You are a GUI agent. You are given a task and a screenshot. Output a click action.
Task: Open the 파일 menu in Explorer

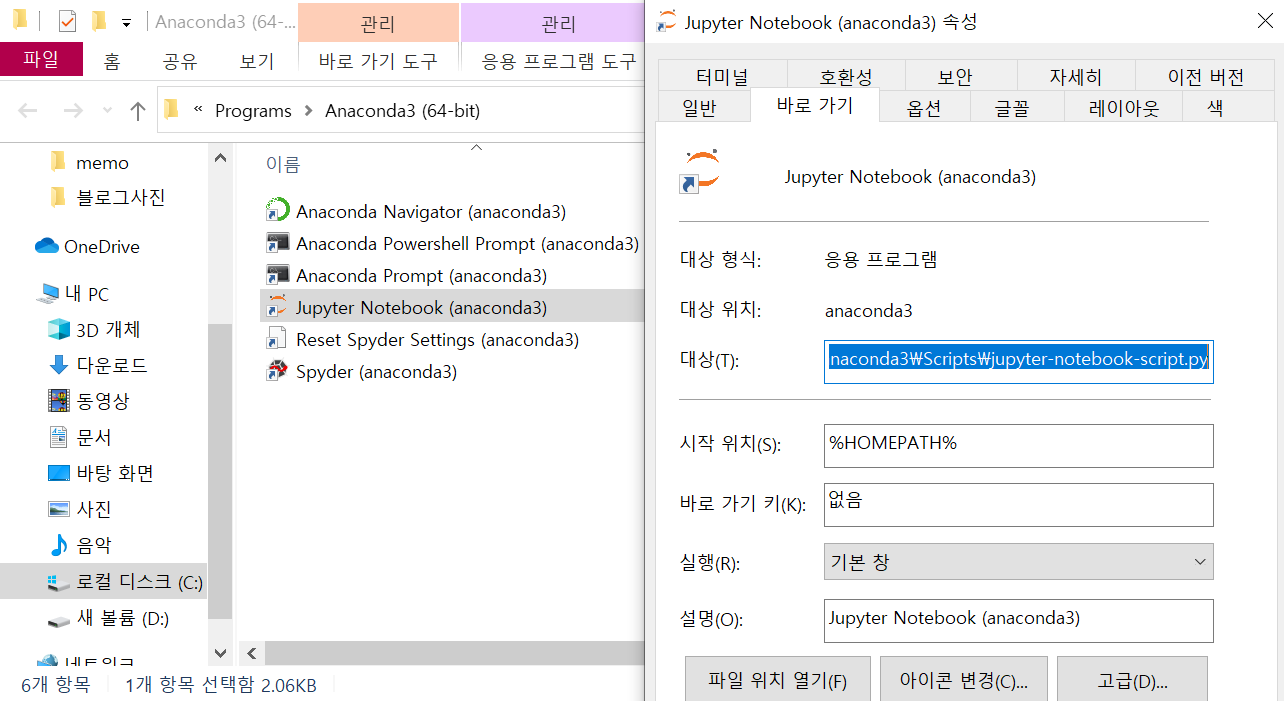tap(41, 60)
